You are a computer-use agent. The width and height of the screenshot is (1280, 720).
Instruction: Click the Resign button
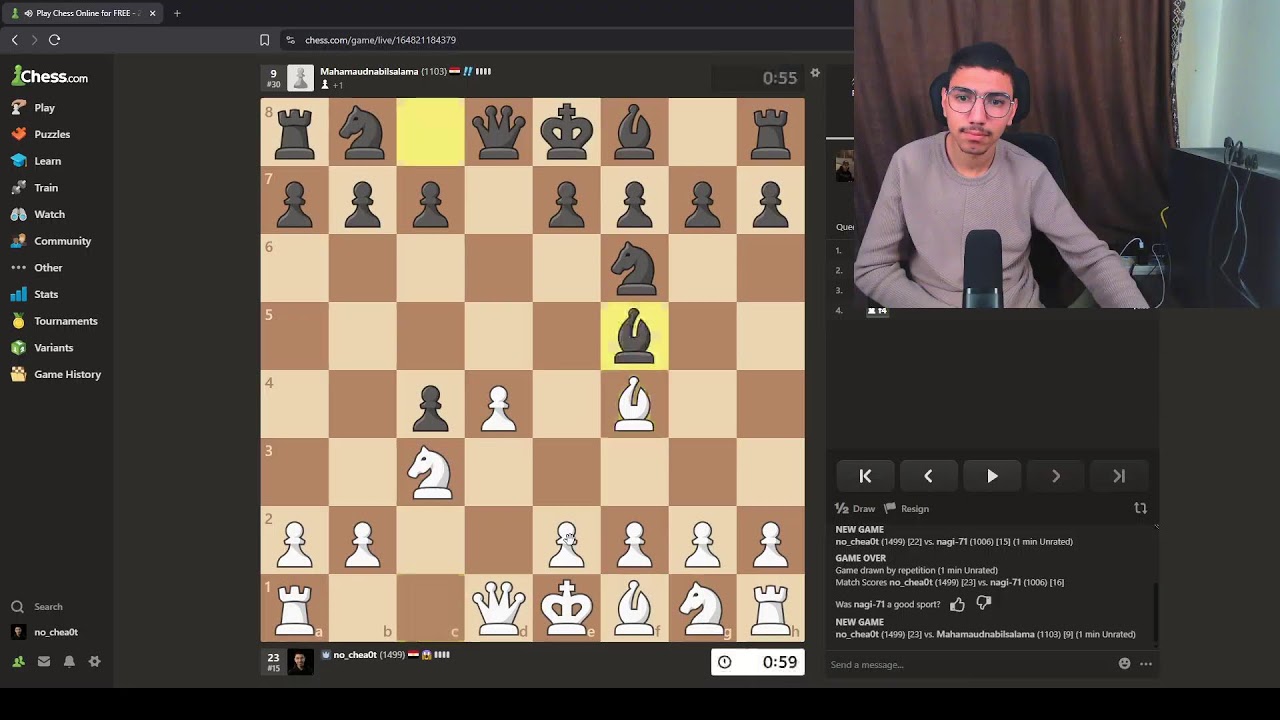tap(907, 508)
